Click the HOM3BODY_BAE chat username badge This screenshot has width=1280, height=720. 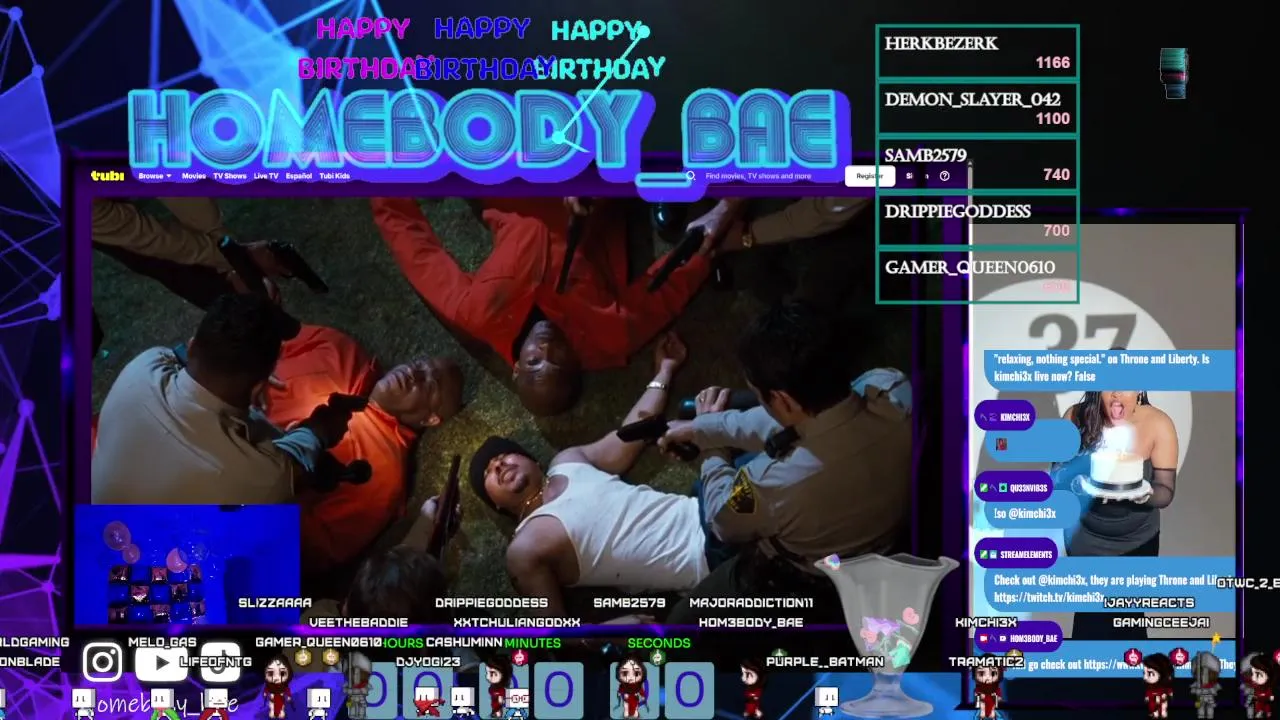[x=1017, y=638]
